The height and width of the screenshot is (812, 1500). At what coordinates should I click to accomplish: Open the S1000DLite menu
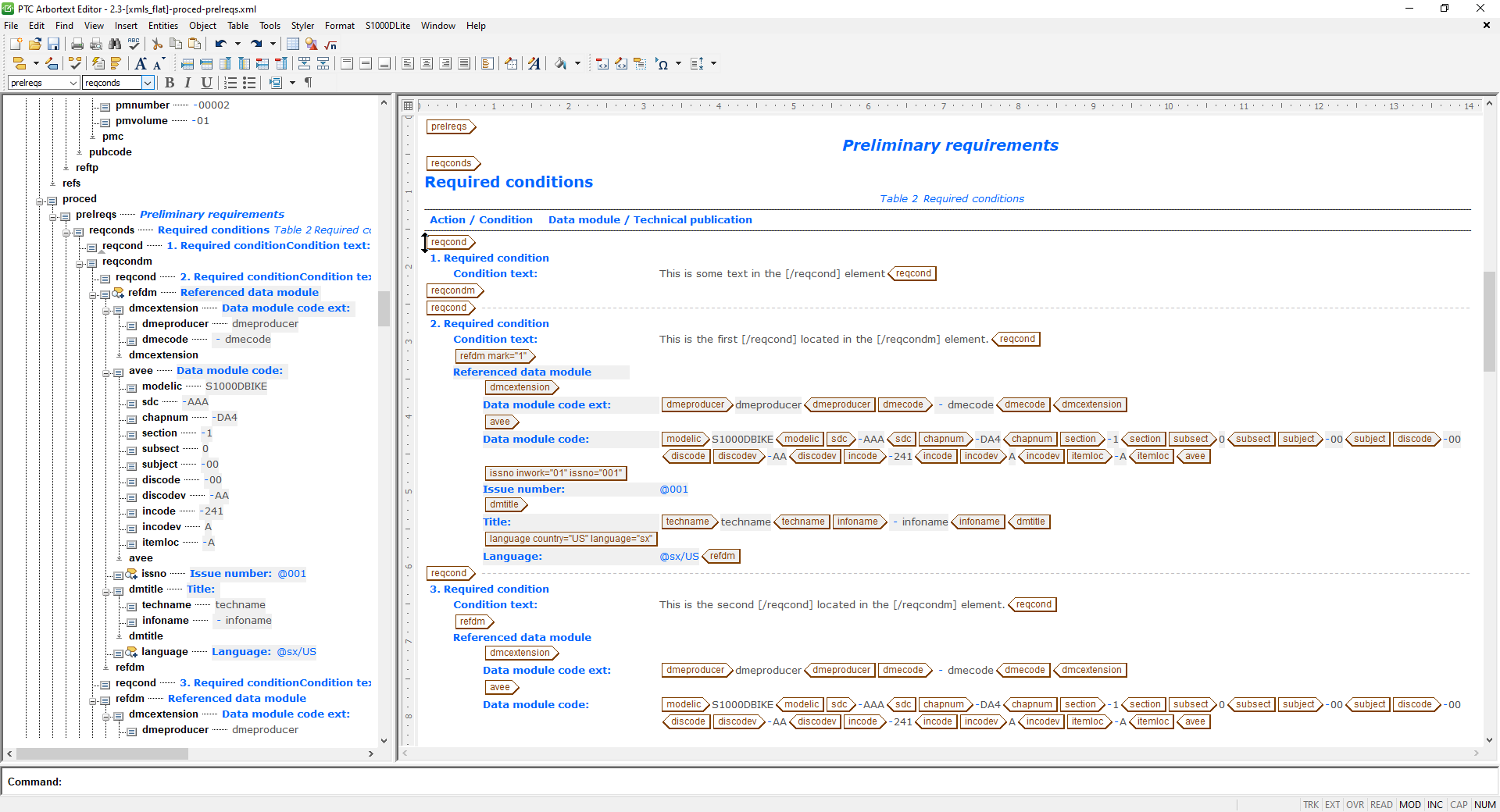click(387, 26)
